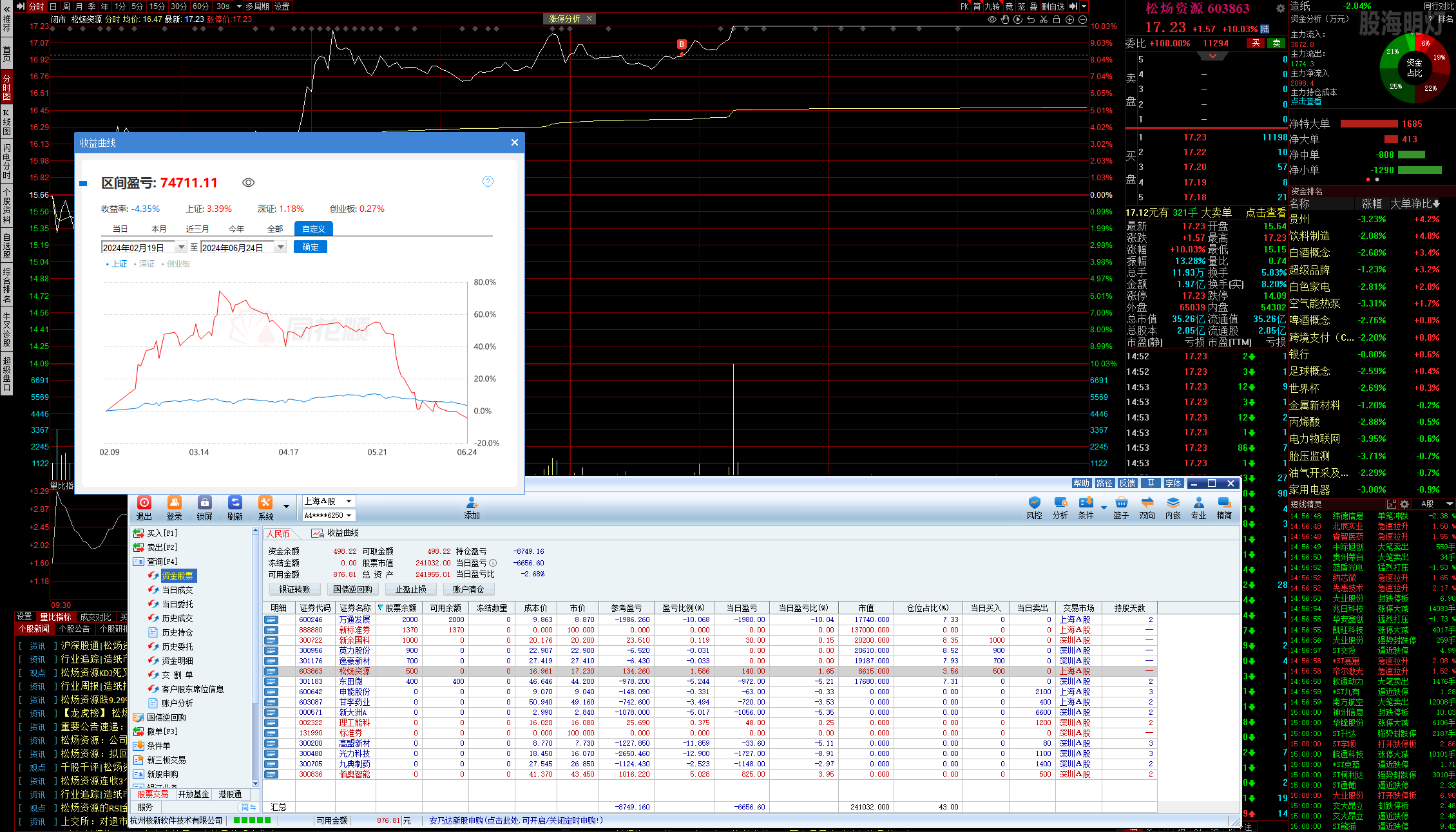Image resolution: width=1456 pixels, height=832 pixels.
Task: Open stock panel settings gear icon
Action: tap(1280, 8)
